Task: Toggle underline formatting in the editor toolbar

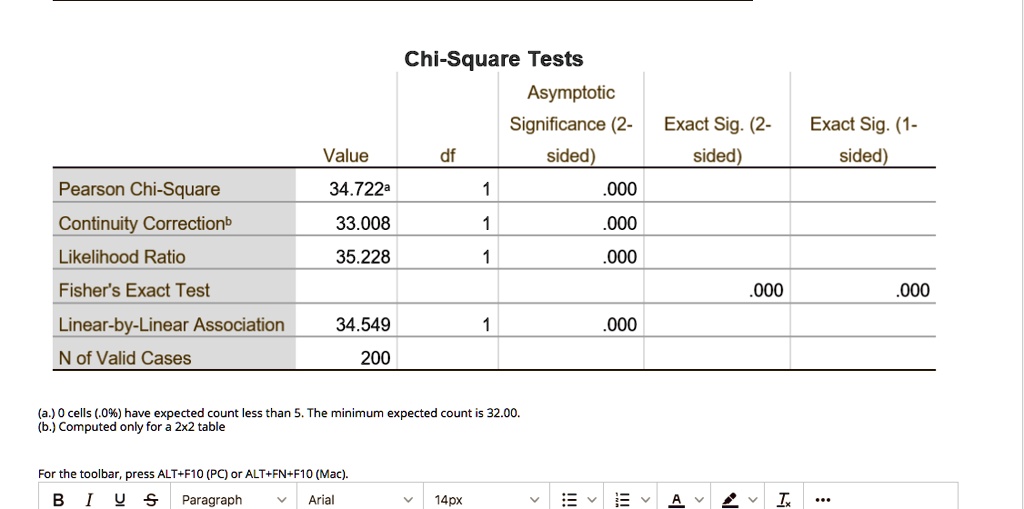Action: 120,500
